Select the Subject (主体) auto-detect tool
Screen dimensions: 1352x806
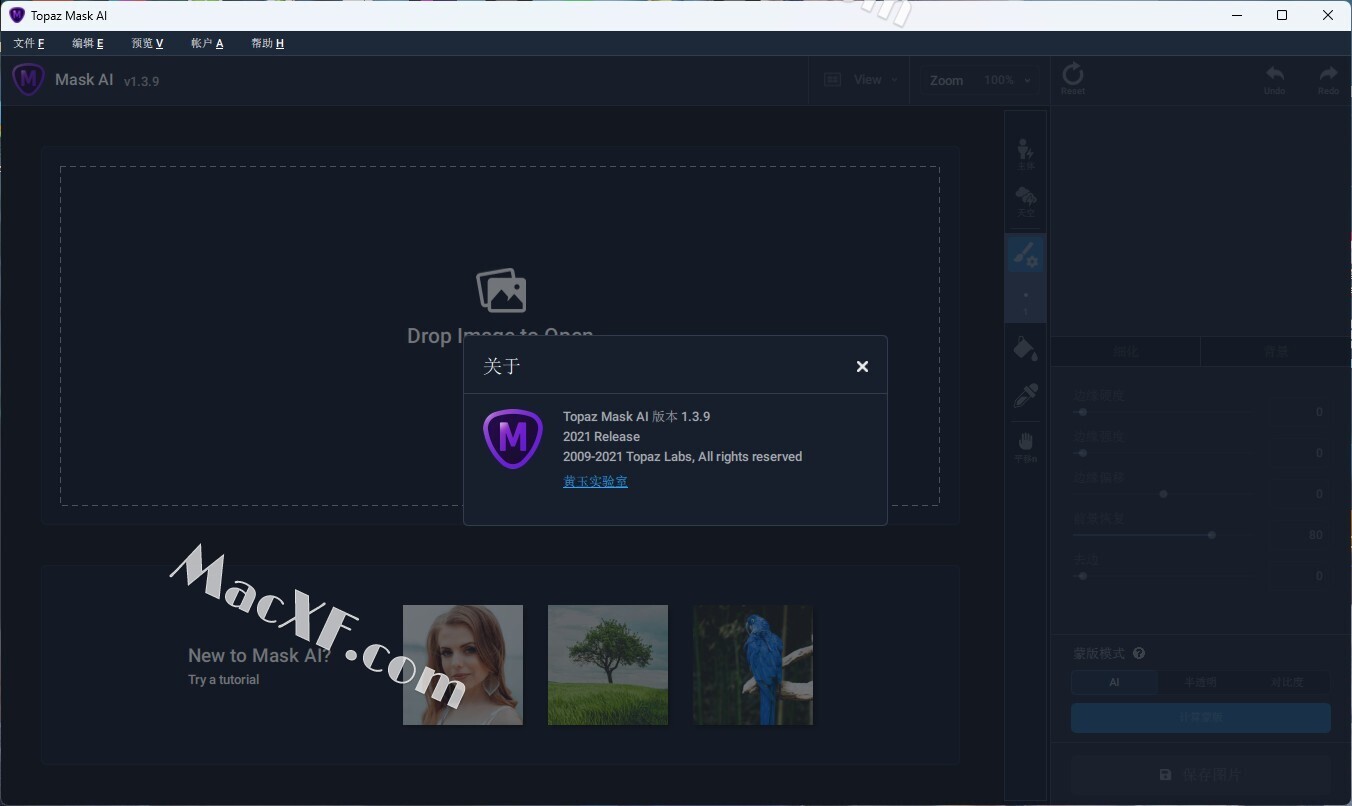[x=1025, y=153]
